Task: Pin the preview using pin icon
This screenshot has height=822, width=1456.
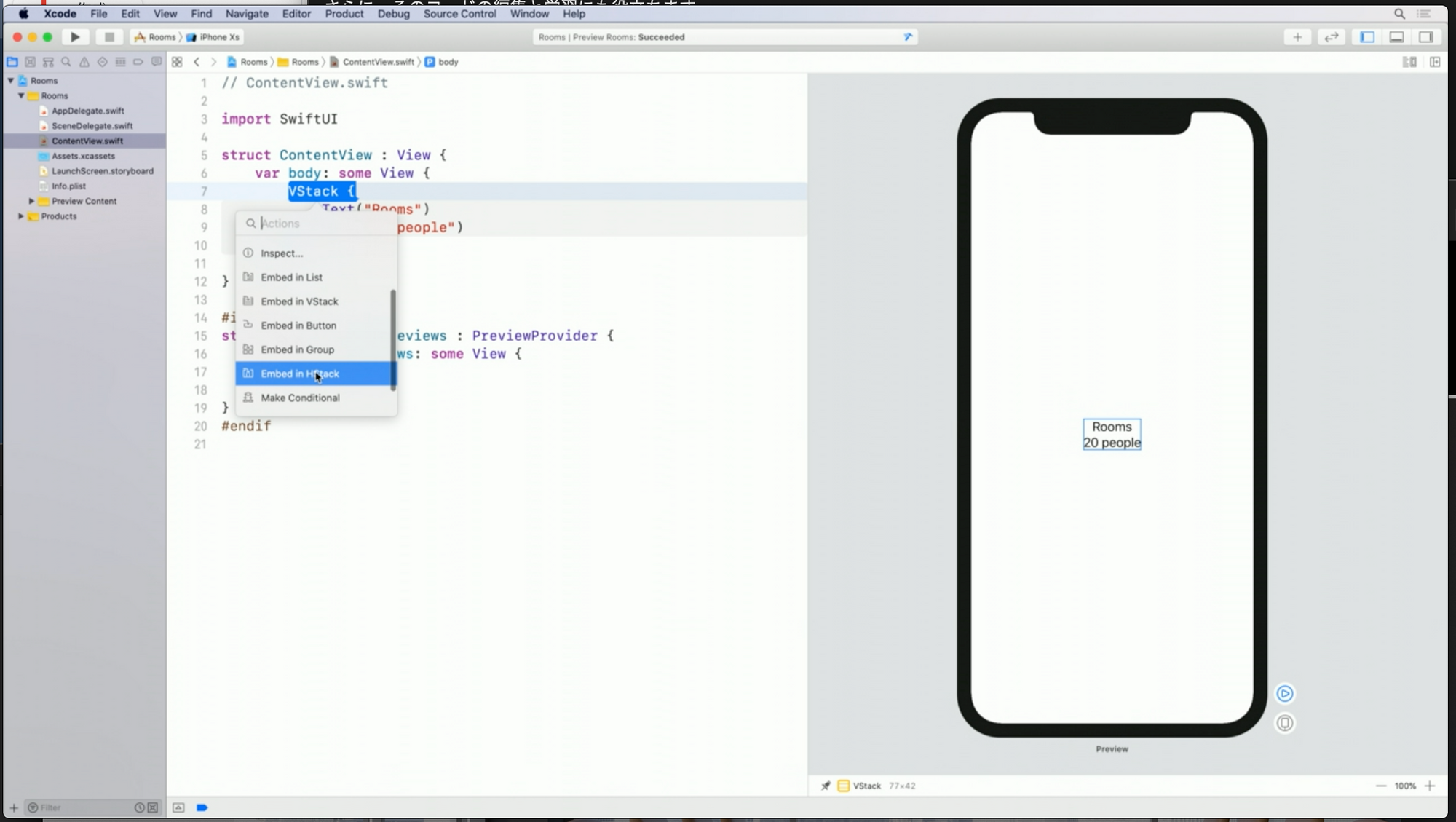Action: click(826, 786)
